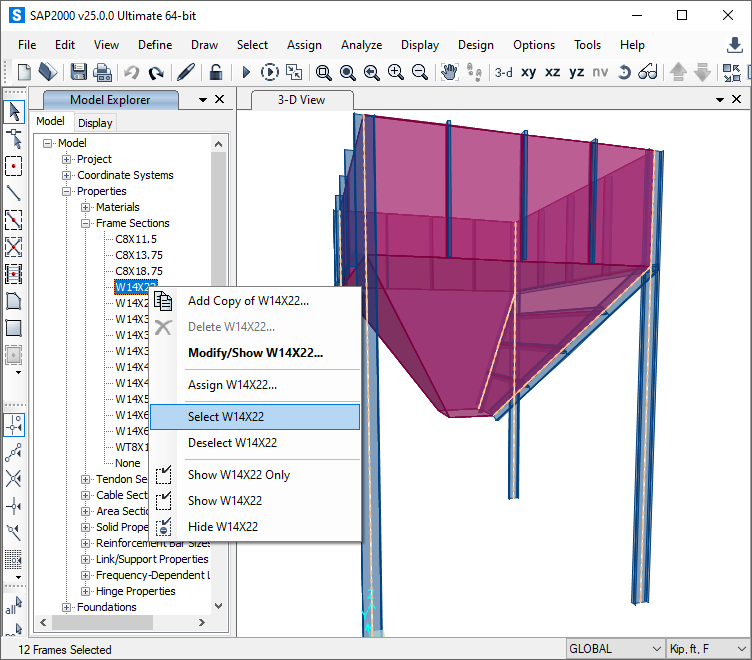Choose Select W14X22 in context menu
Screen dimensions: 752x660
coord(226,417)
